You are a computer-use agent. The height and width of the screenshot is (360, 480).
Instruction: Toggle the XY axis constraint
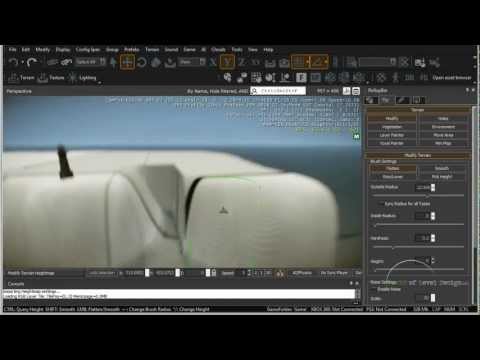coord(256,62)
